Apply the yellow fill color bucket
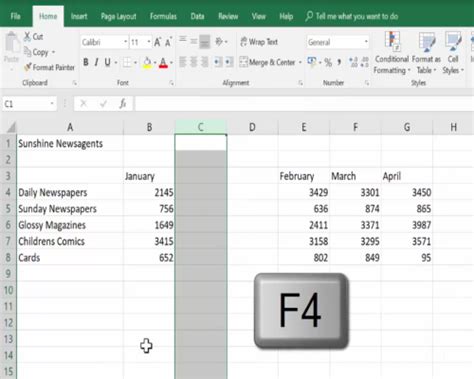 point(147,62)
